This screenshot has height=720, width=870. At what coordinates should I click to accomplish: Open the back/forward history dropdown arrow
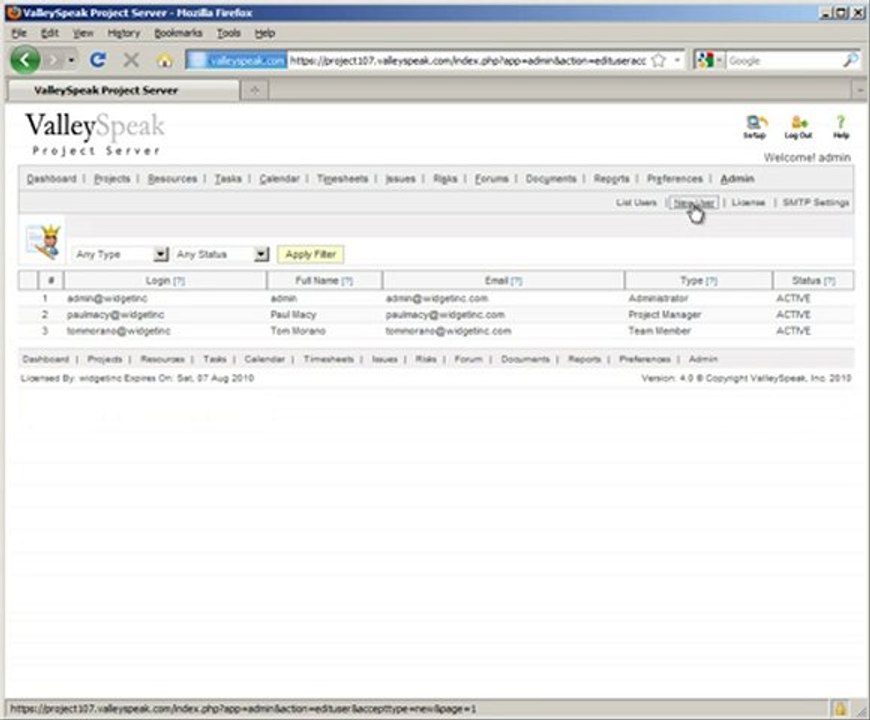coord(72,60)
